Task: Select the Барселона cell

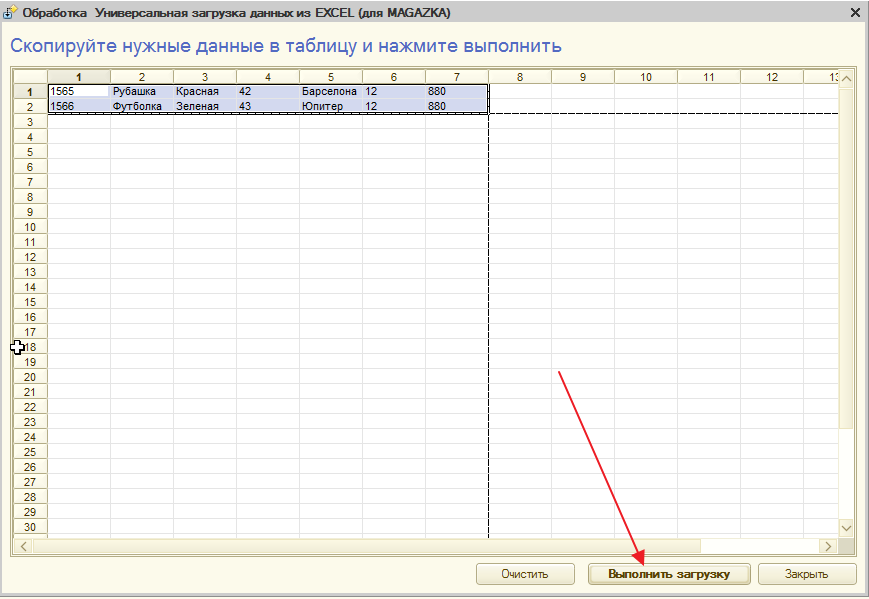Action: 331,91
